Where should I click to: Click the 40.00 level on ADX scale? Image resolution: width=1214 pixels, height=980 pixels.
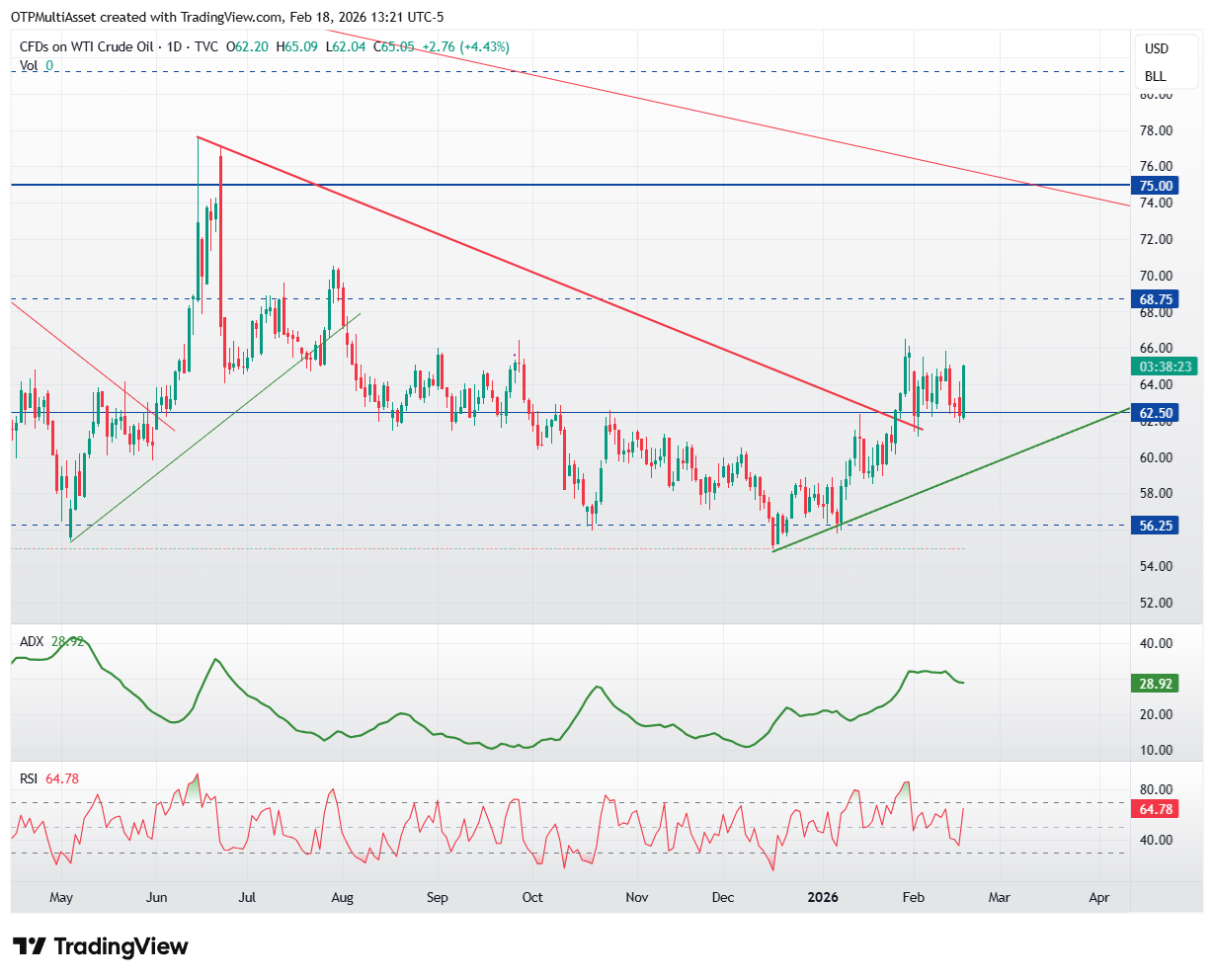pyautogui.click(x=1157, y=643)
